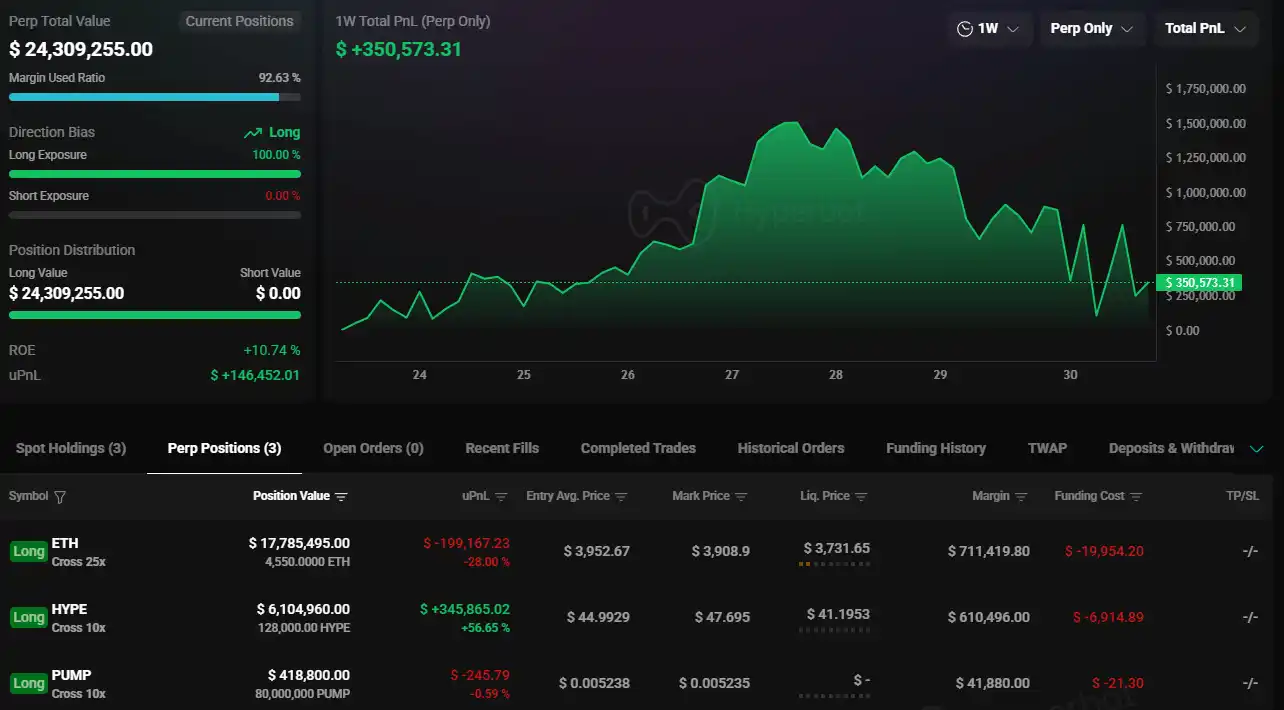Expand the hidden tabs chevron

click(1257, 449)
